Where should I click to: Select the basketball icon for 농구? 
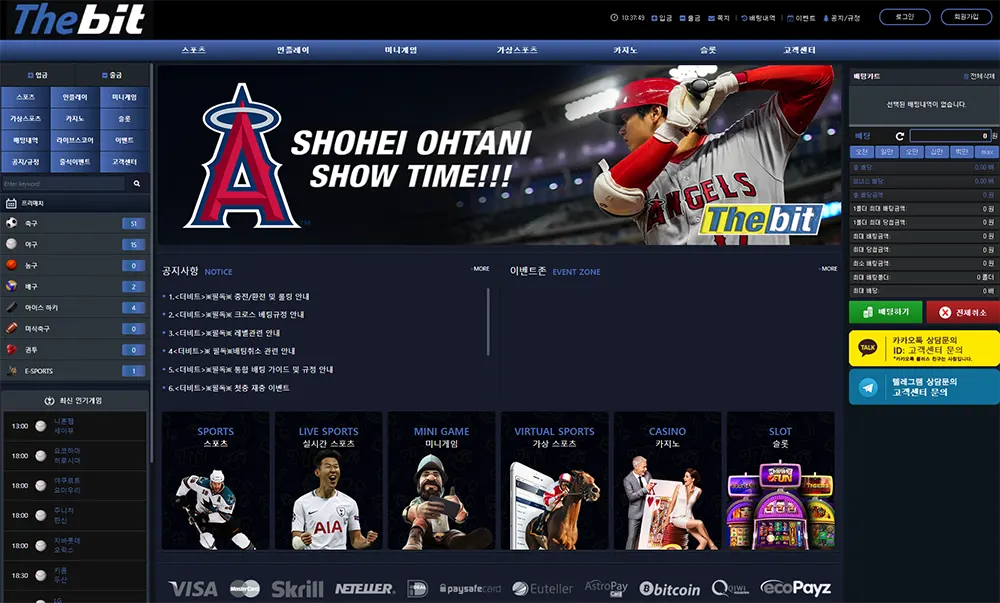tap(11, 265)
